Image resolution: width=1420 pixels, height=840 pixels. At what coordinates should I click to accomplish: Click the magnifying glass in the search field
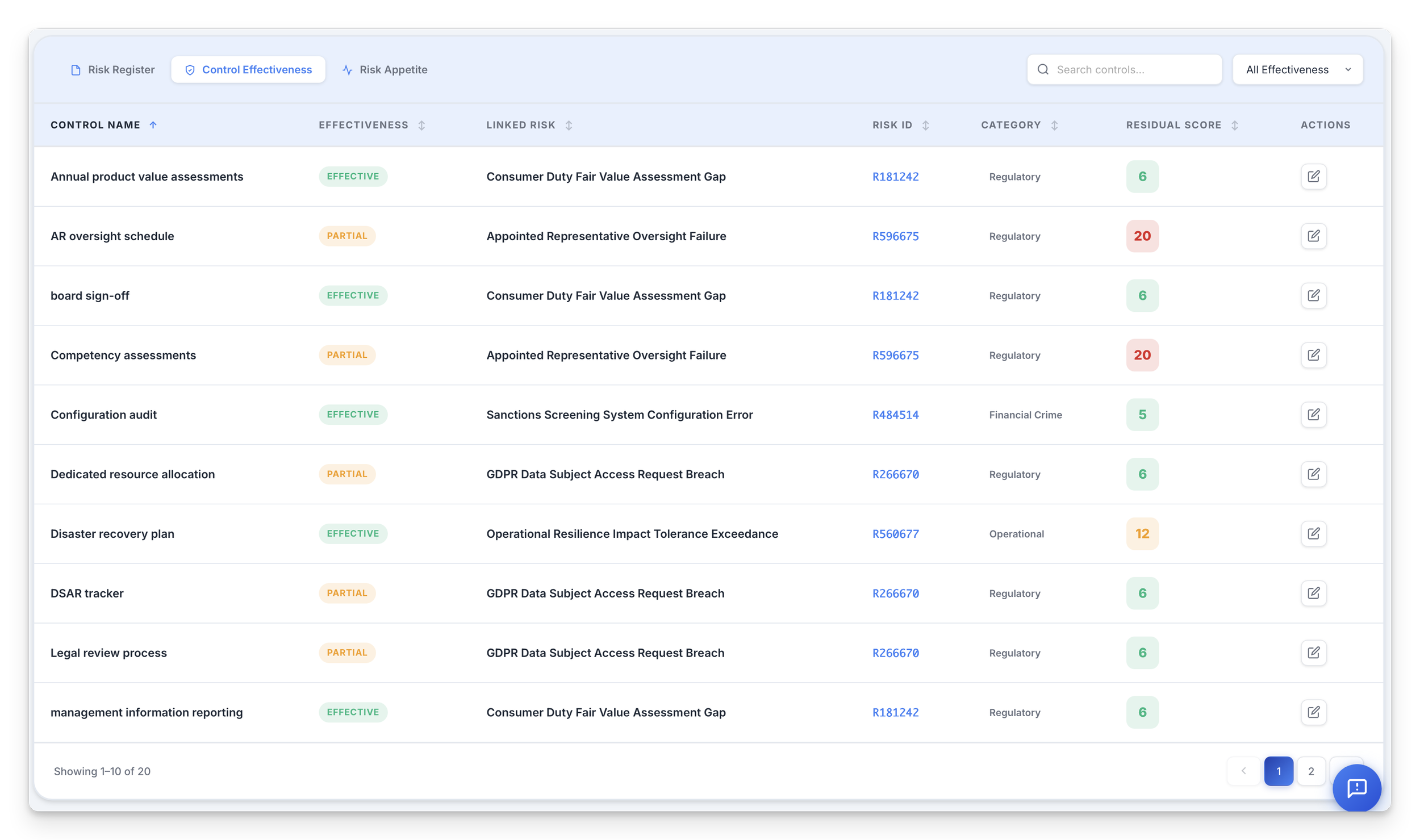(x=1044, y=69)
